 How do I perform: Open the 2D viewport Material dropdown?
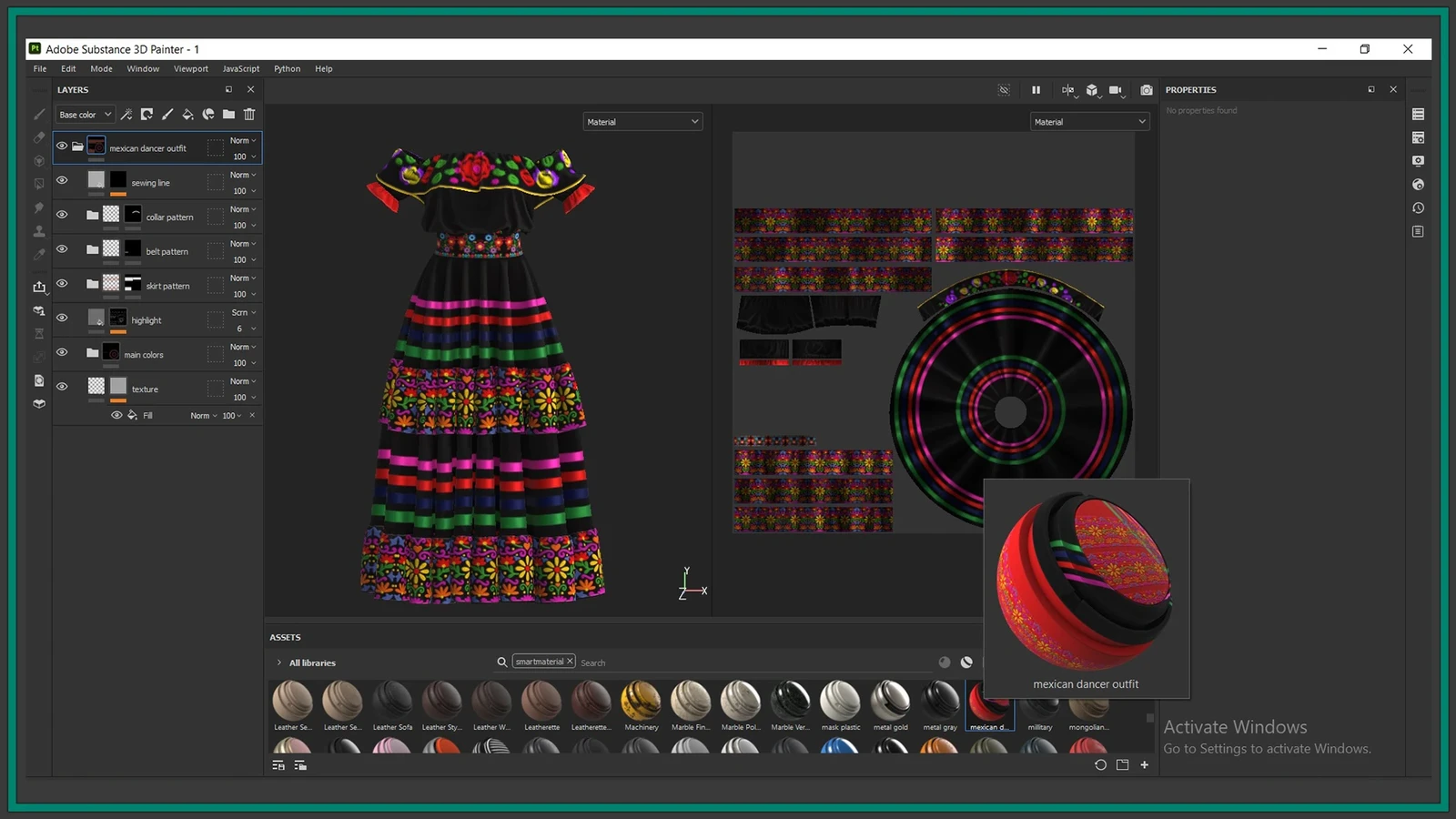pyautogui.click(x=1089, y=122)
